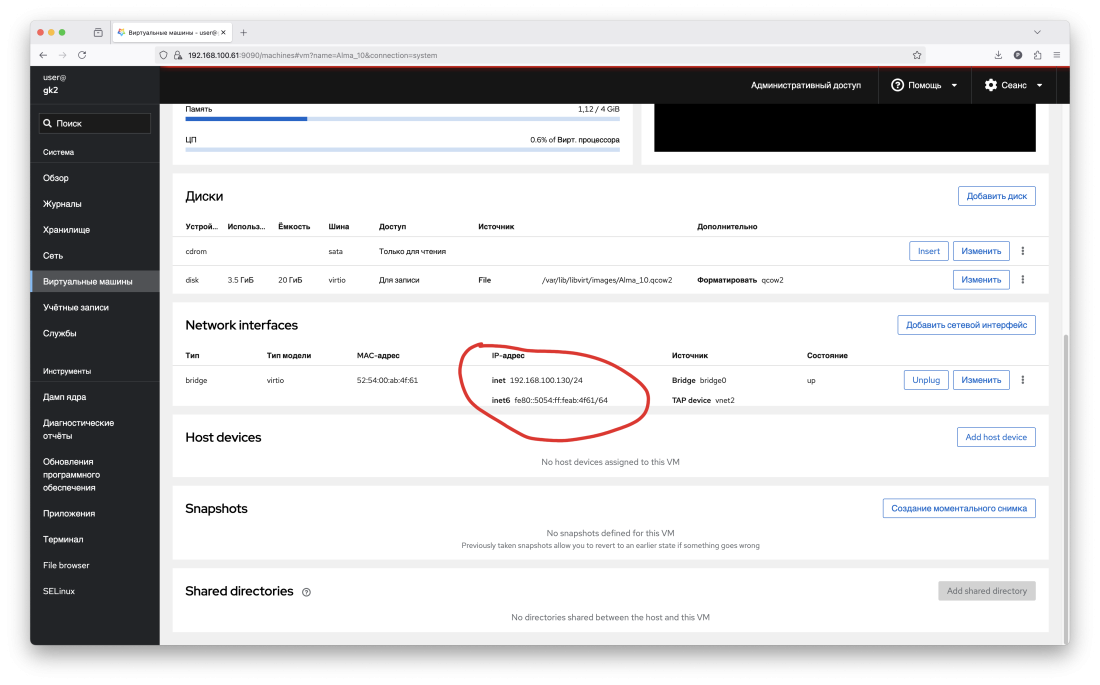
Task: Click Insert for the cdrom drive
Action: (x=928, y=251)
